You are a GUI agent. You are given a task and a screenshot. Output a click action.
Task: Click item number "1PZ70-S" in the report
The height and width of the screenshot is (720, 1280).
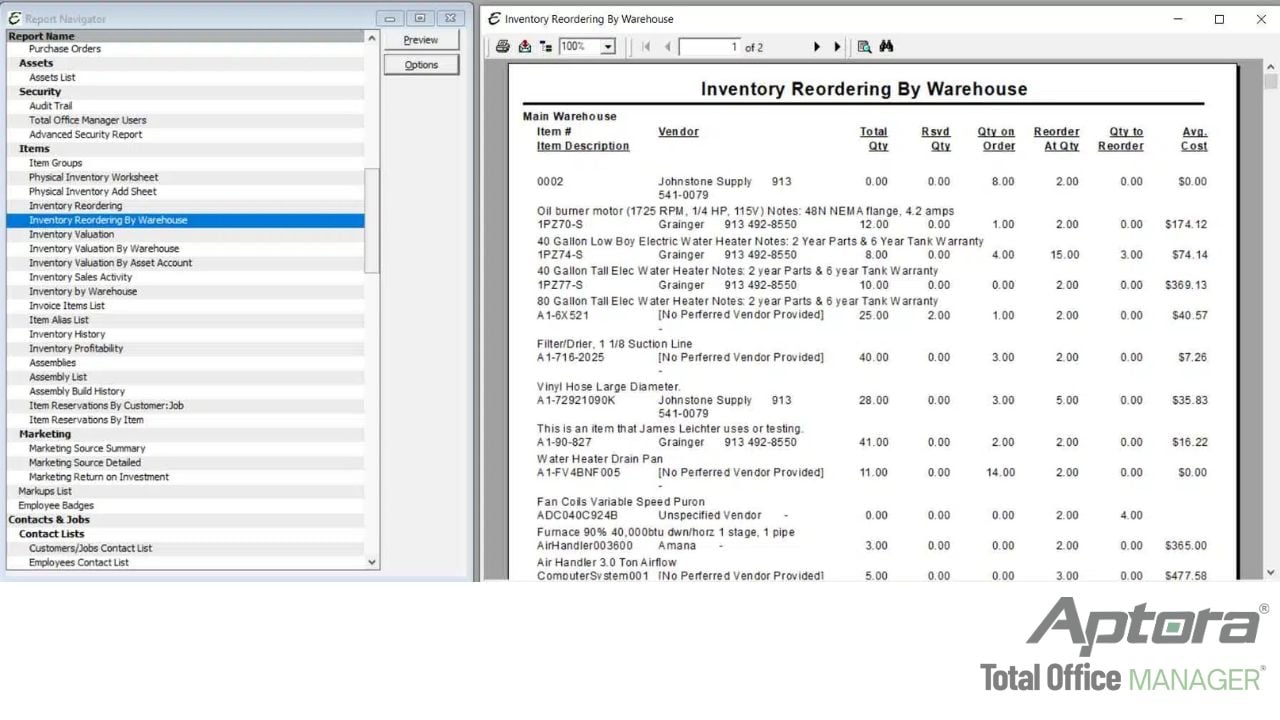(558, 225)
